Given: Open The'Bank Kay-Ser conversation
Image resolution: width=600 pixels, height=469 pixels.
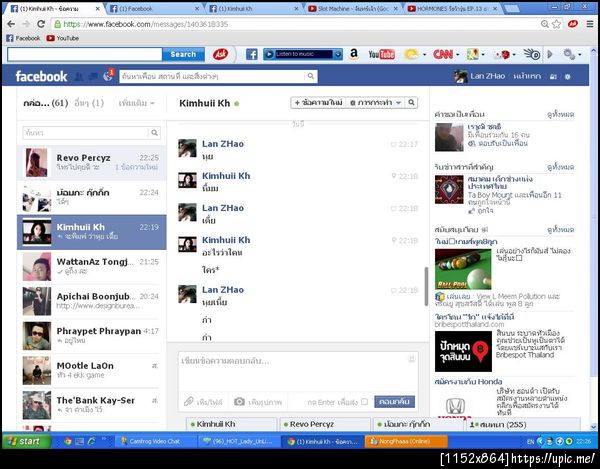Looking at the screenshot, I should click(92, 405).
